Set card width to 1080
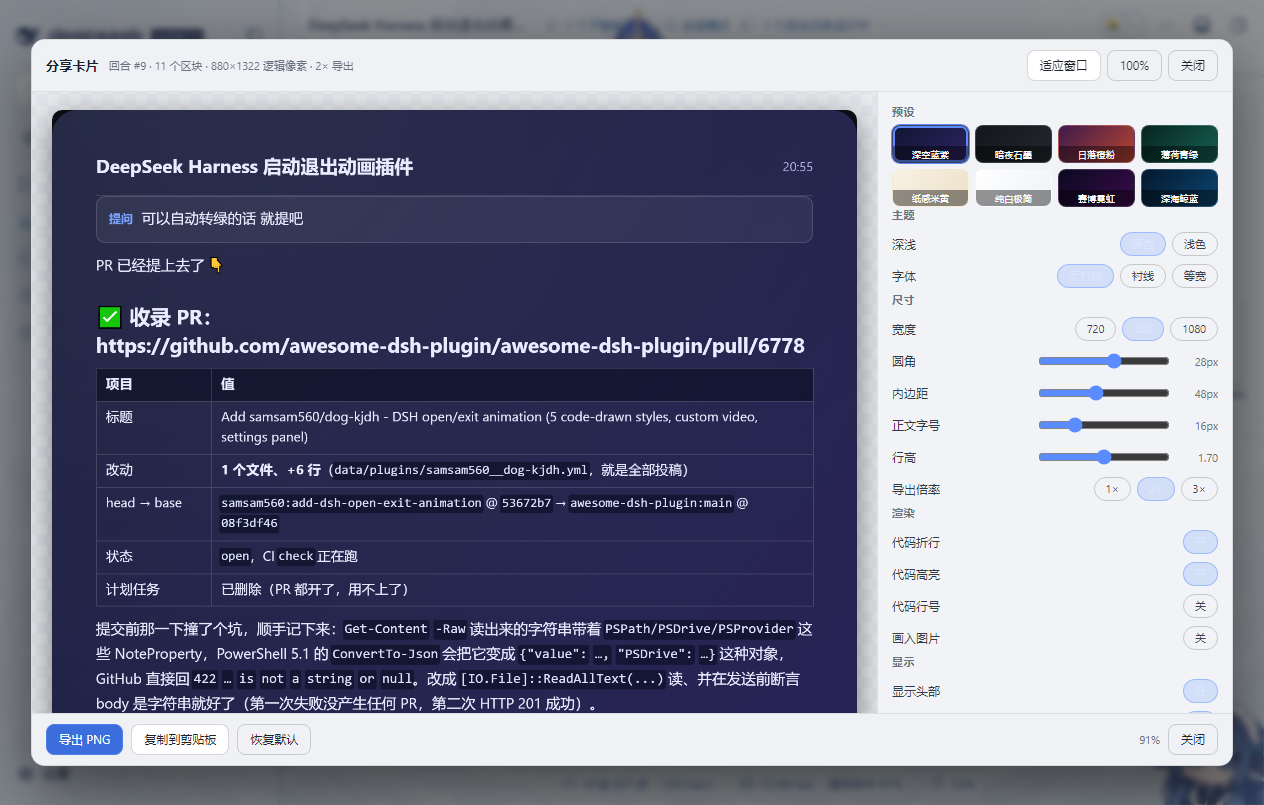Image resolution: width=1264 pixels, height=805 pixels. point(1194,329)
